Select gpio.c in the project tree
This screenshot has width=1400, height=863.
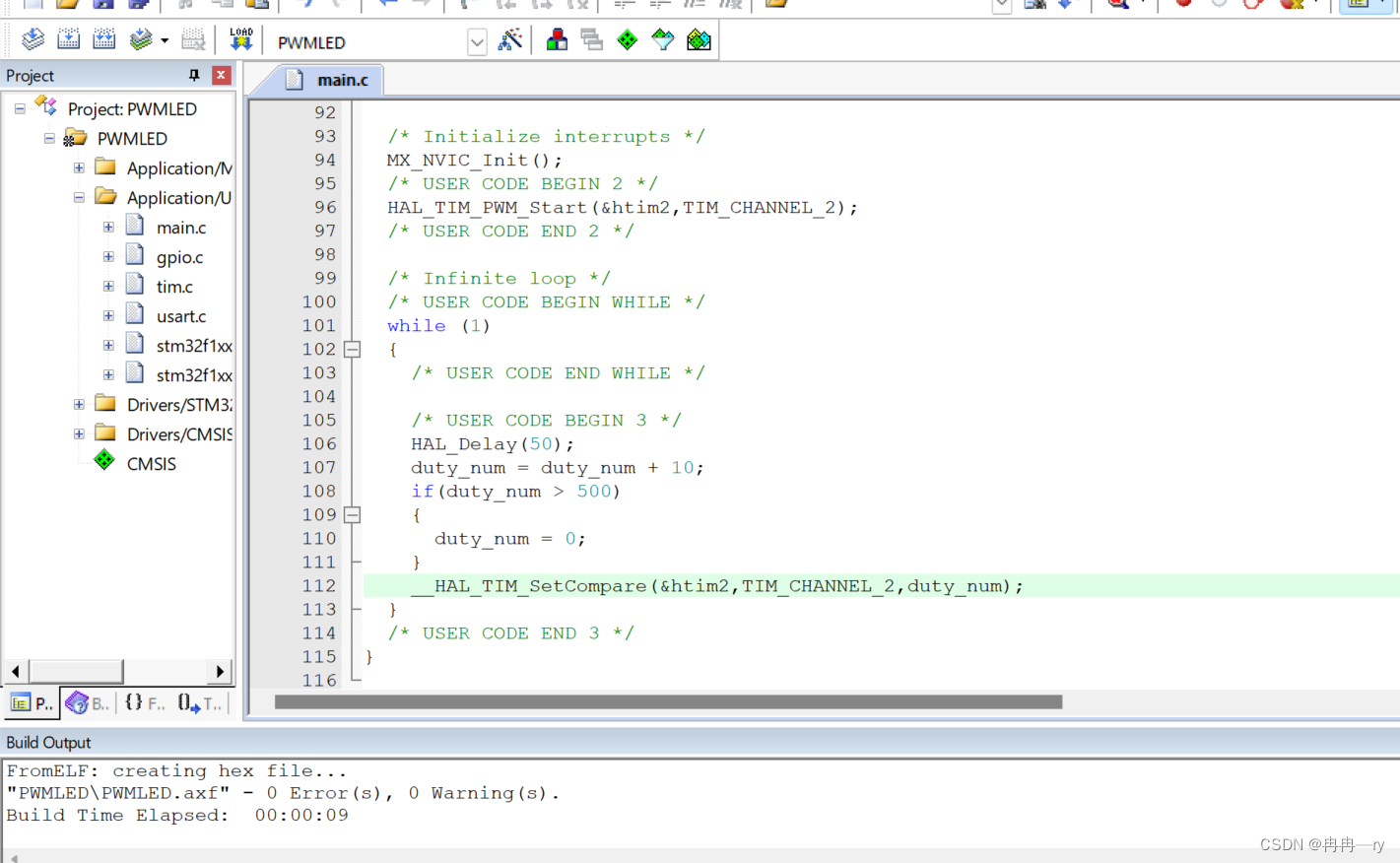pyautogui.click(x=179, y=257)
